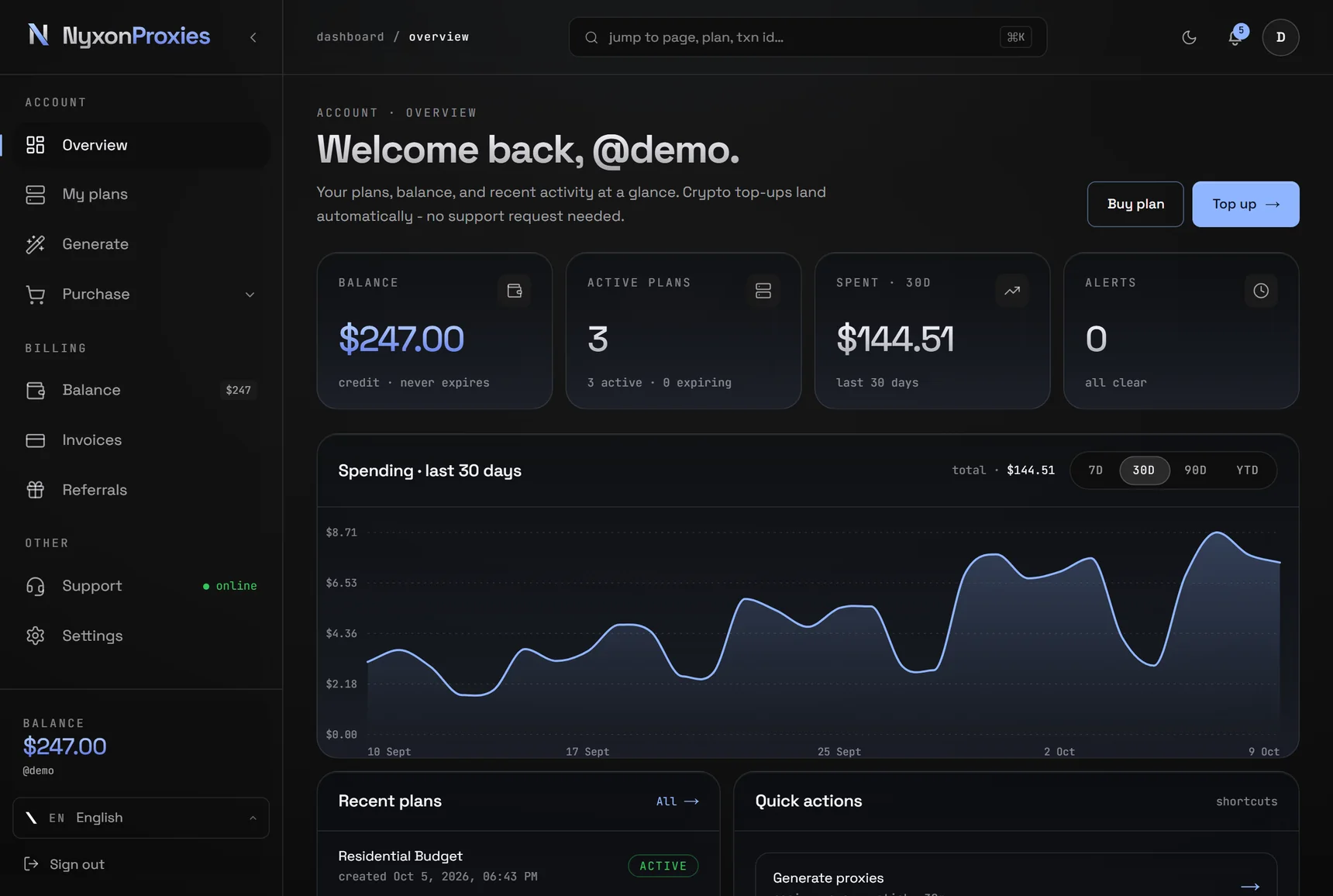The image size is (1333, 896).
Task: Toggle dark mode moon icon
Action: (1189, 37)
